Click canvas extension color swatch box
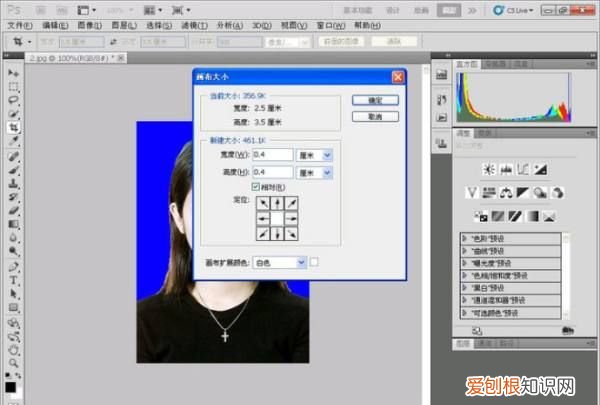600x405 pixels. click(314, 262)
